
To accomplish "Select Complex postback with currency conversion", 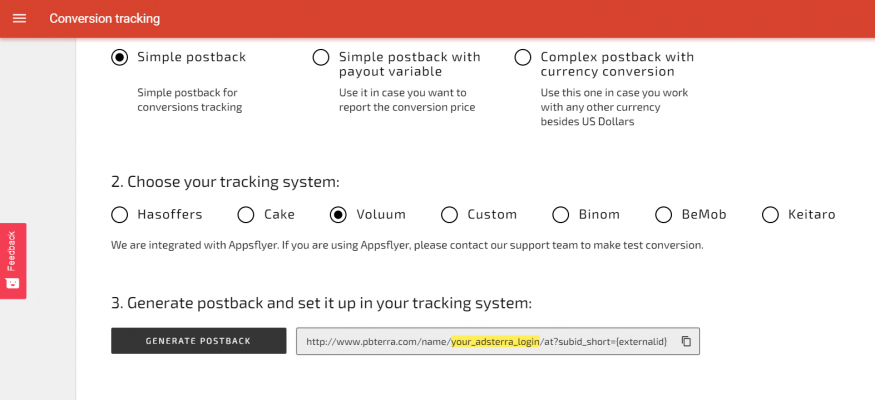I will coord(522,57).
